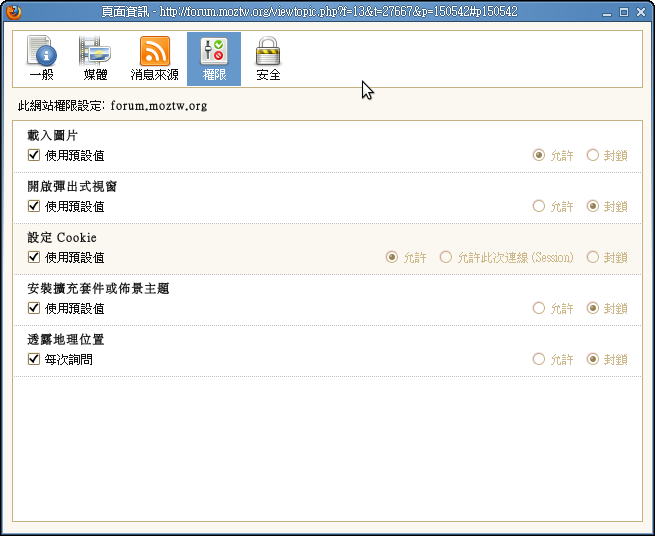Click the forum.moztw.org site name text
The height and width of the screenshot is (536, 655).
pyautogui.click(x=159, y=106)
